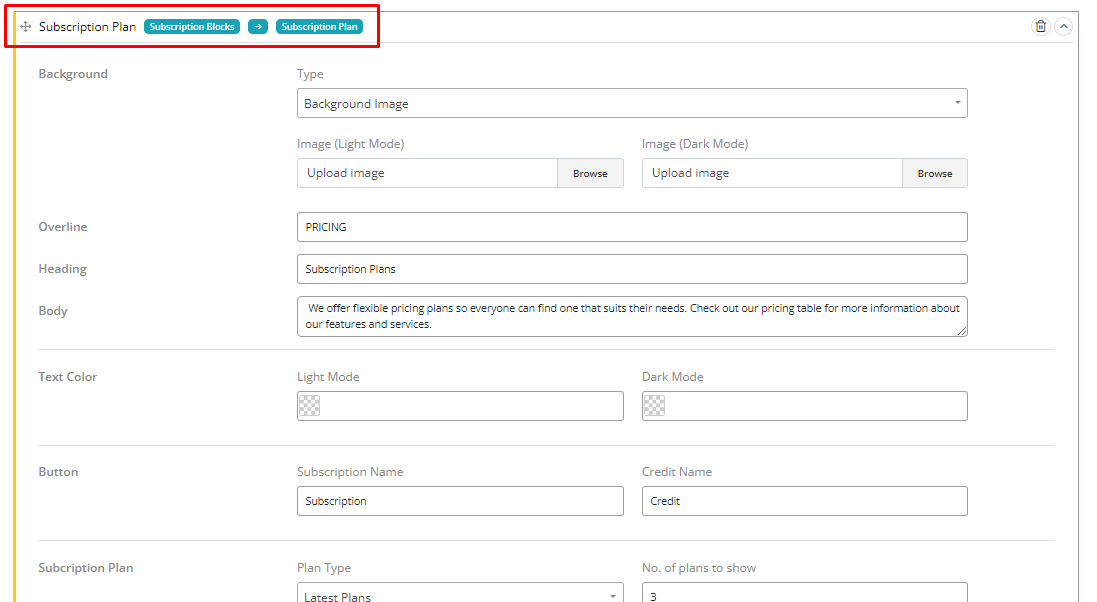Click the Light Mode upload image field
The image size is (1097, 602).
coord(427,173)
